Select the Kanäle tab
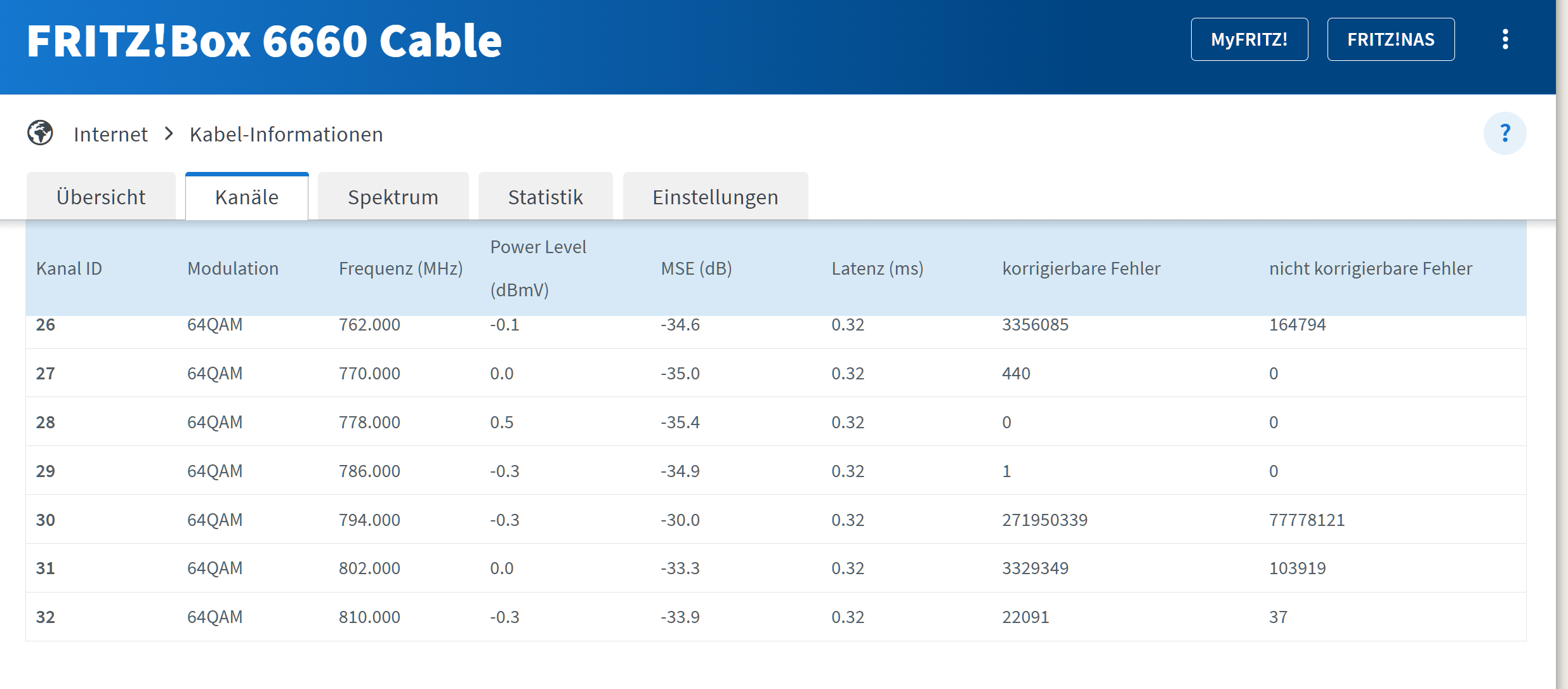The height and width of the screenshot is (689, 1568). [247, 197]
